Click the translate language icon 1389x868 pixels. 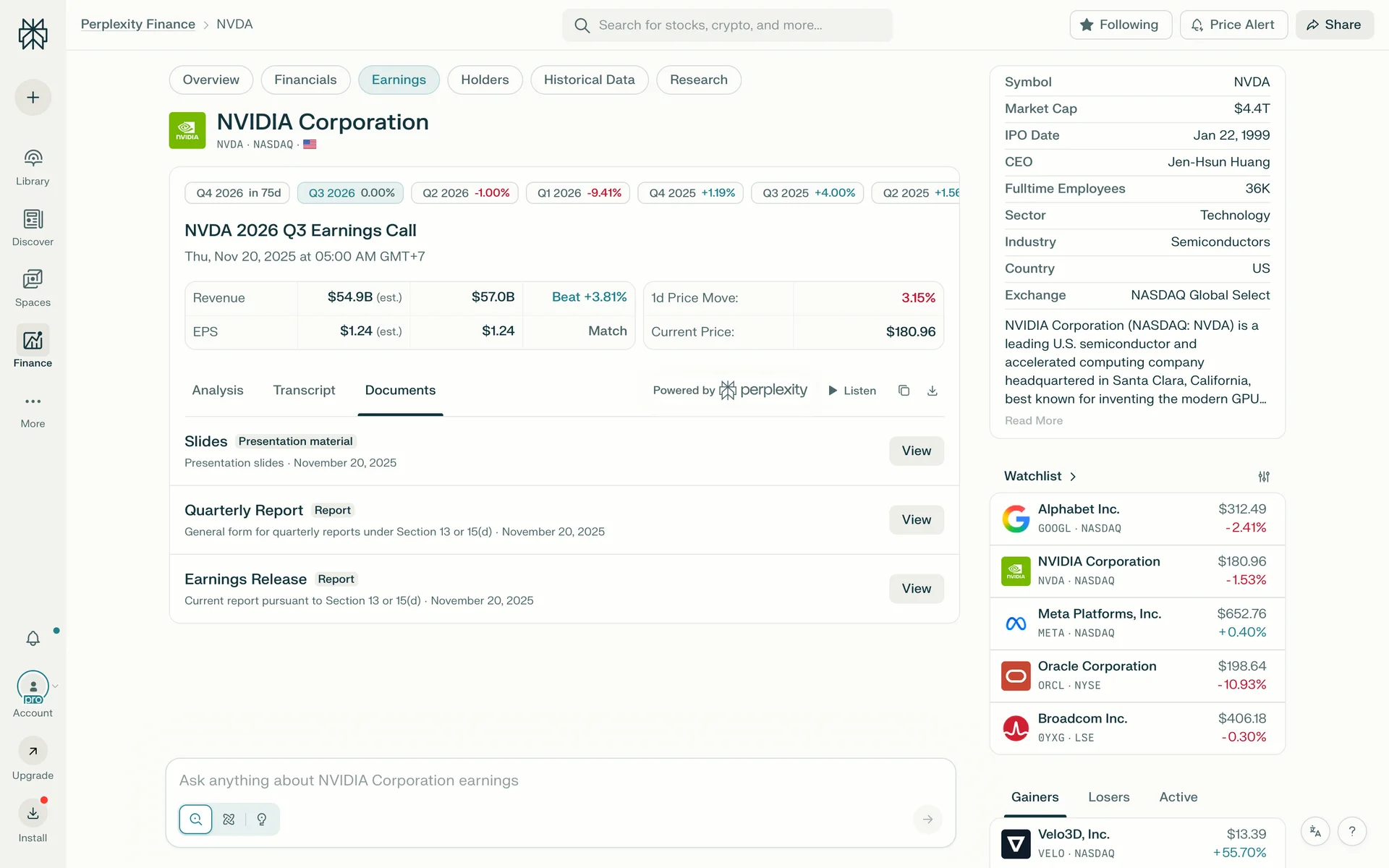pyautogui.click(x=1315, y=832)
